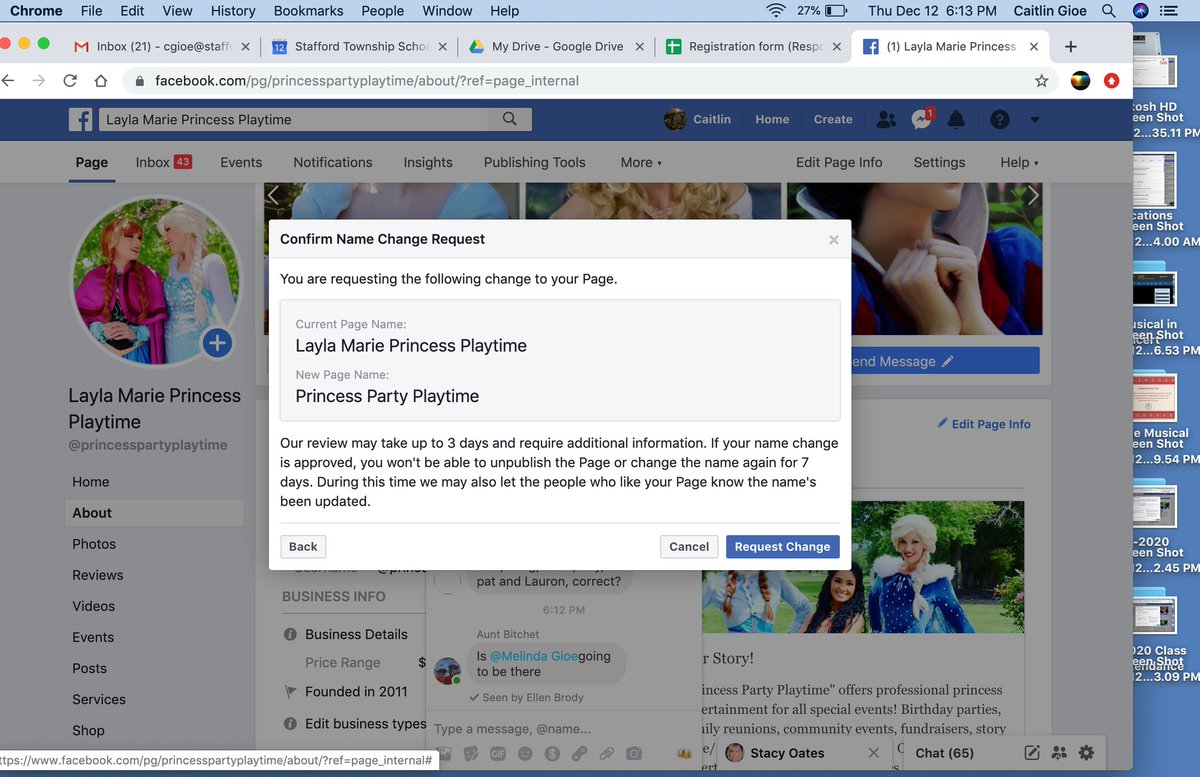This screenshot has width=1200, height=777.
Task: Click the Back button in the dialog
Action: tap(303, 547)
